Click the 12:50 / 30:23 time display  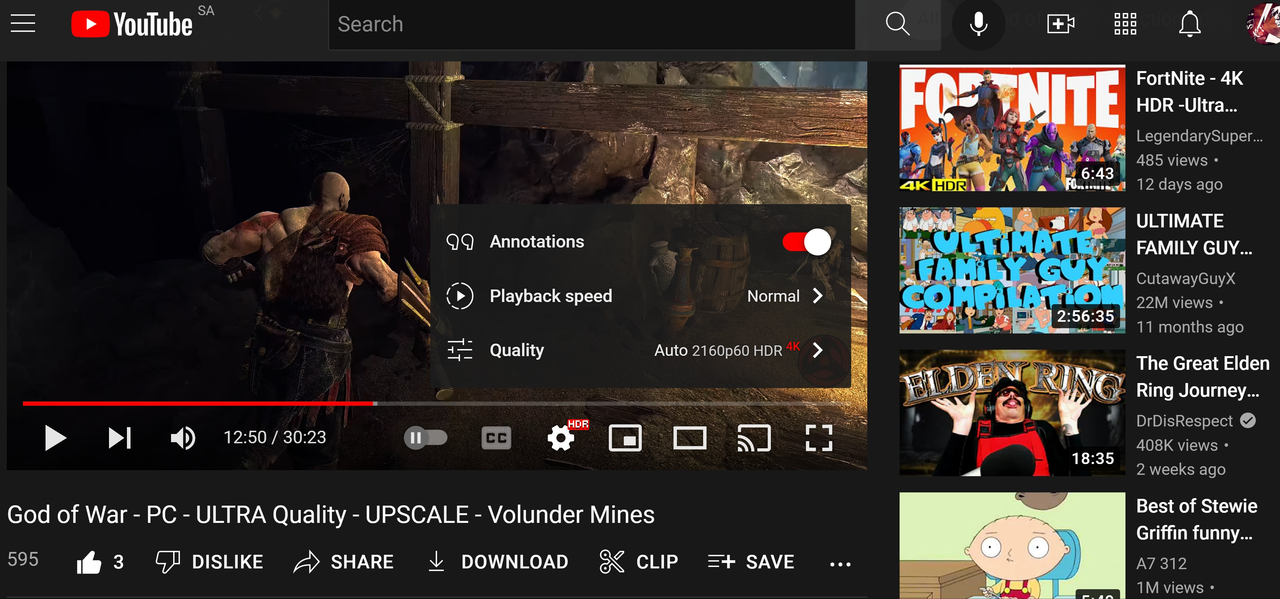point(275,438)
